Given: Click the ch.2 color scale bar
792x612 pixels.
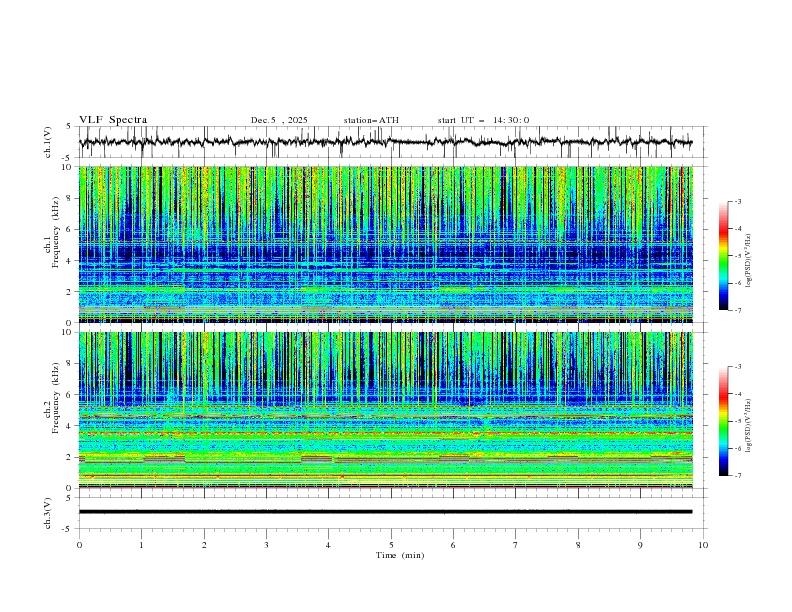Looking at the screenshot, I should point(723,421).
